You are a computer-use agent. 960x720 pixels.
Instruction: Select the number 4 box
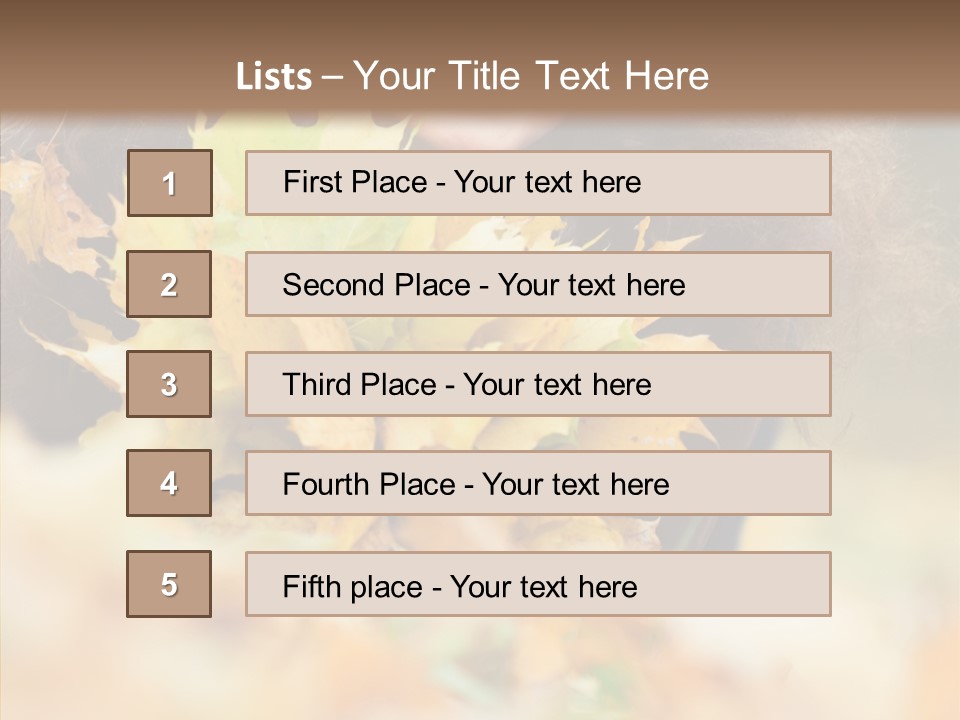(169, 483)
